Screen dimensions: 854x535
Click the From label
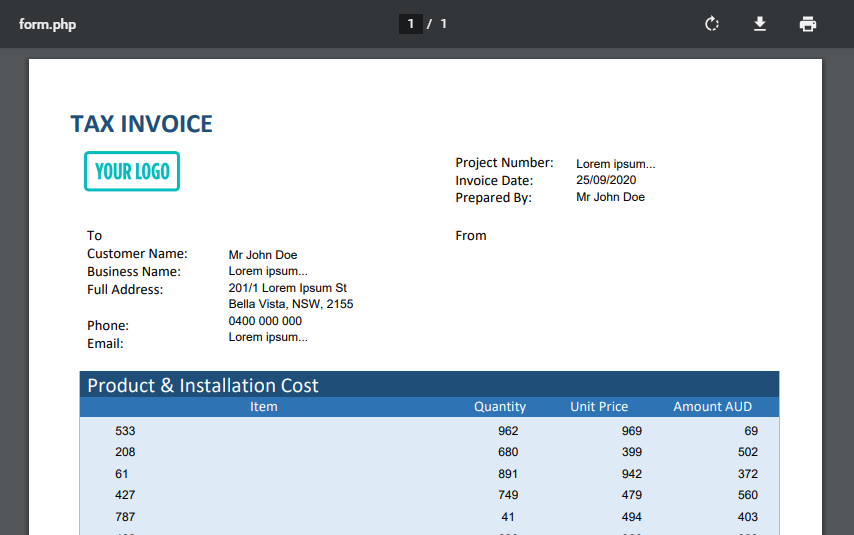(x=471, y=236)
